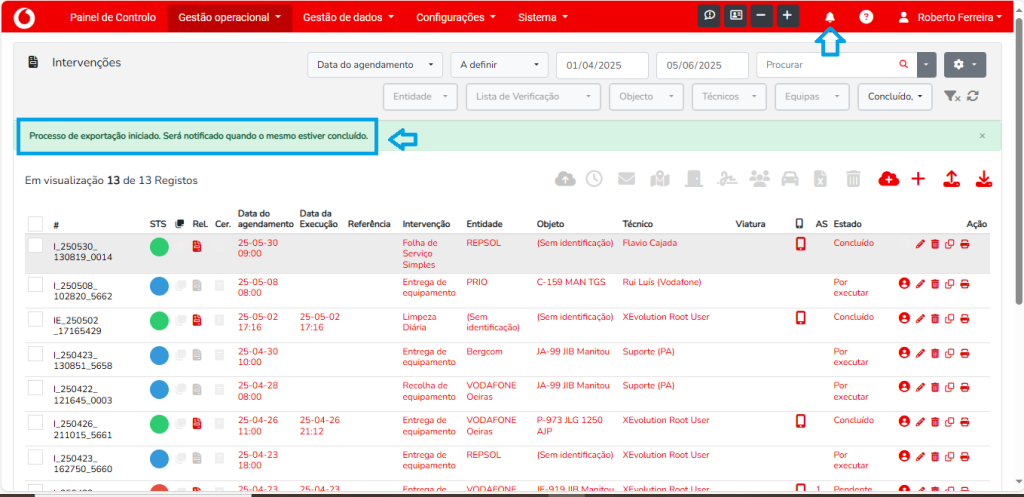Viewport: 1024px width, 497px height.
Task: Click the grey envelope email icon
Action: tap(626, 179)
